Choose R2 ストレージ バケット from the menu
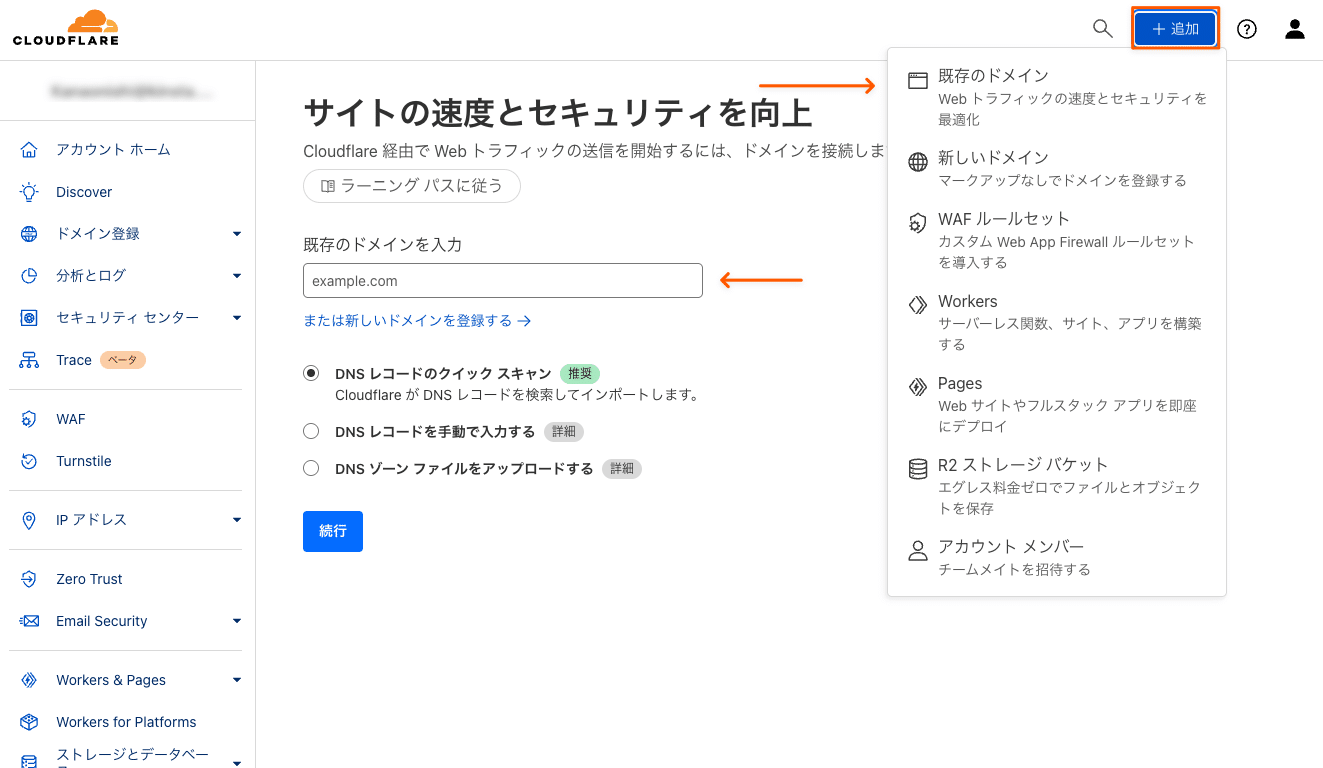Image resolution: width=1323 pixels, height=768 pixels. tap(1023, 465)
